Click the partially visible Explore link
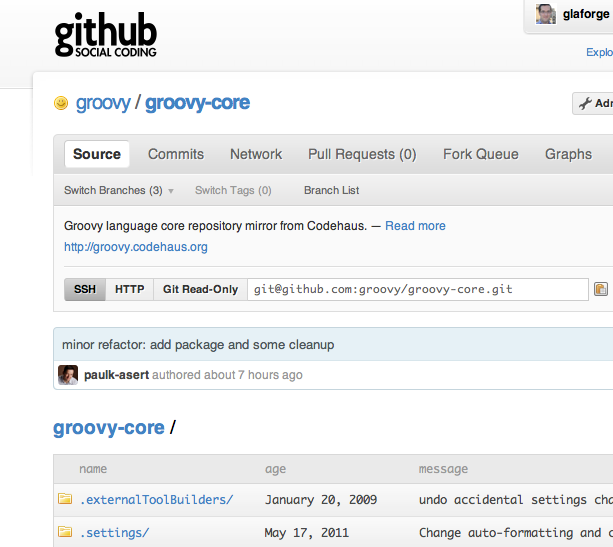613x547 pixels. pos(599,52)
